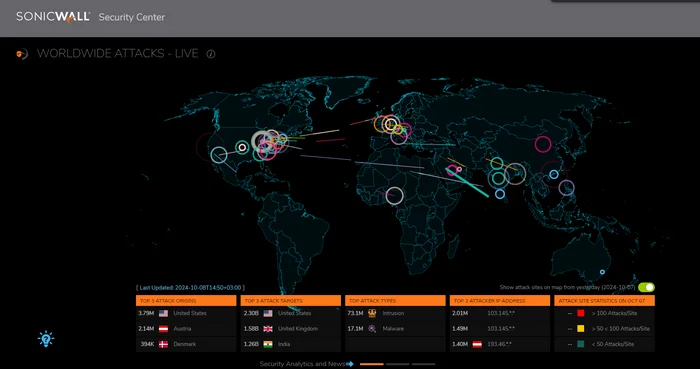Click the Security Center header title

coord(132,17)
